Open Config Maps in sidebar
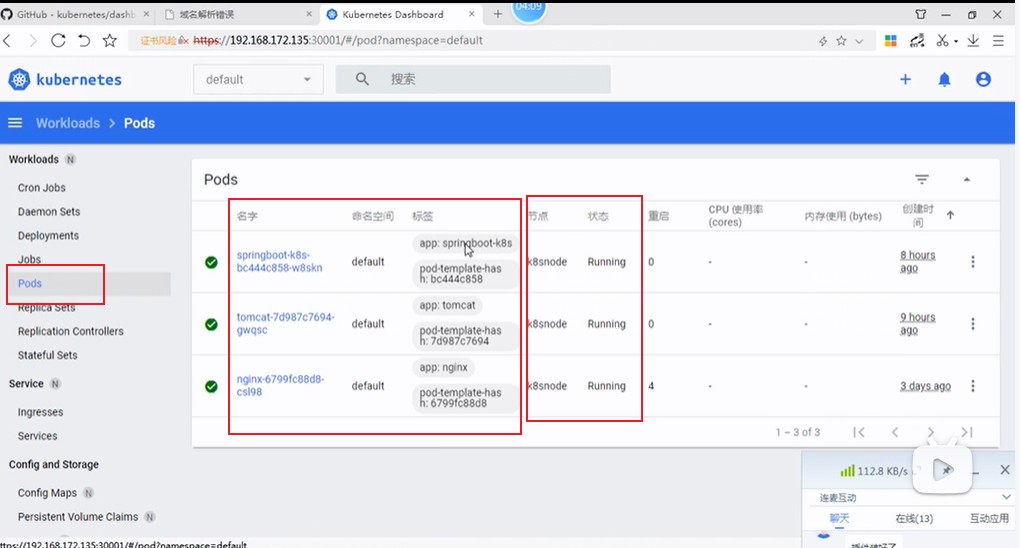Viewport: 1020px width, 548px height. point(47,493)
